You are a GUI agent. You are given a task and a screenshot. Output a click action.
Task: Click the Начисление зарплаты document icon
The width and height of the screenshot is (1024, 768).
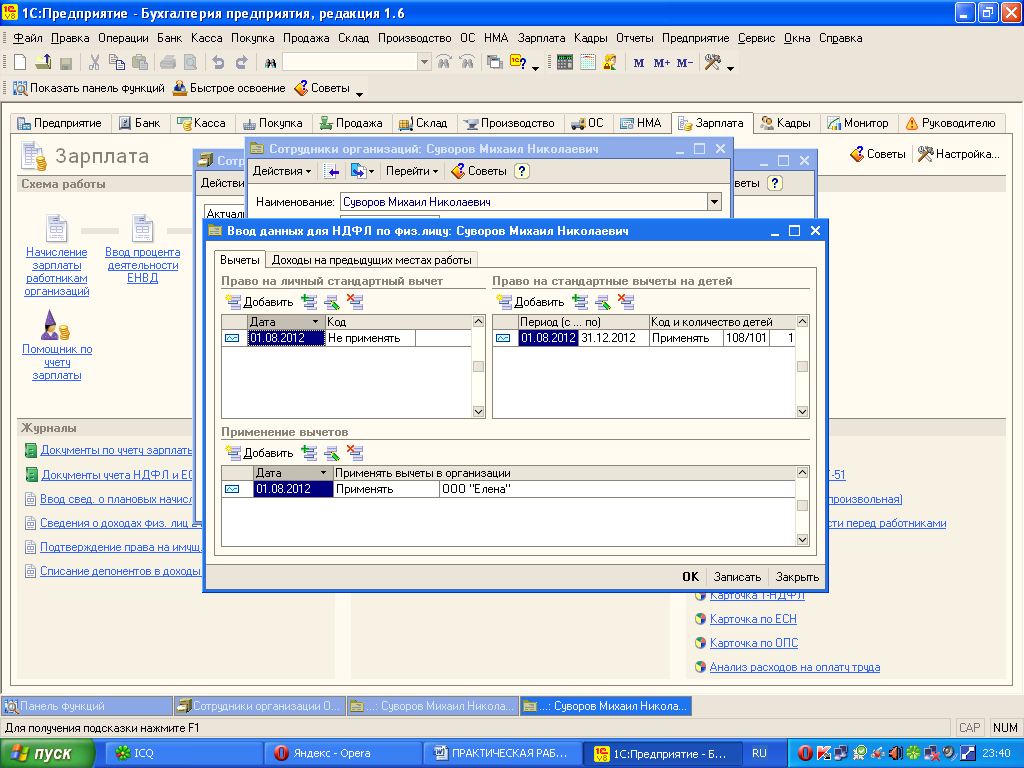coord(56,229)
